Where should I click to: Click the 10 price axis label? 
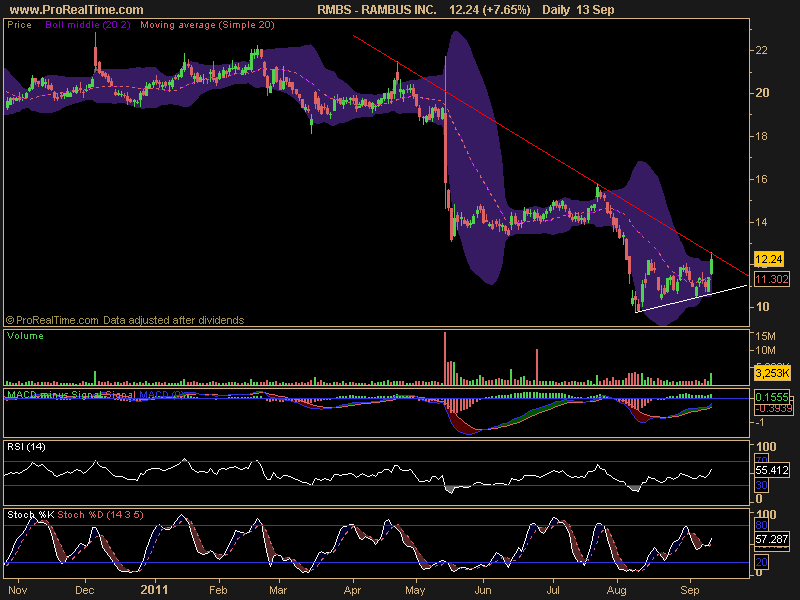pyautogui.click(x=762, y=307)
